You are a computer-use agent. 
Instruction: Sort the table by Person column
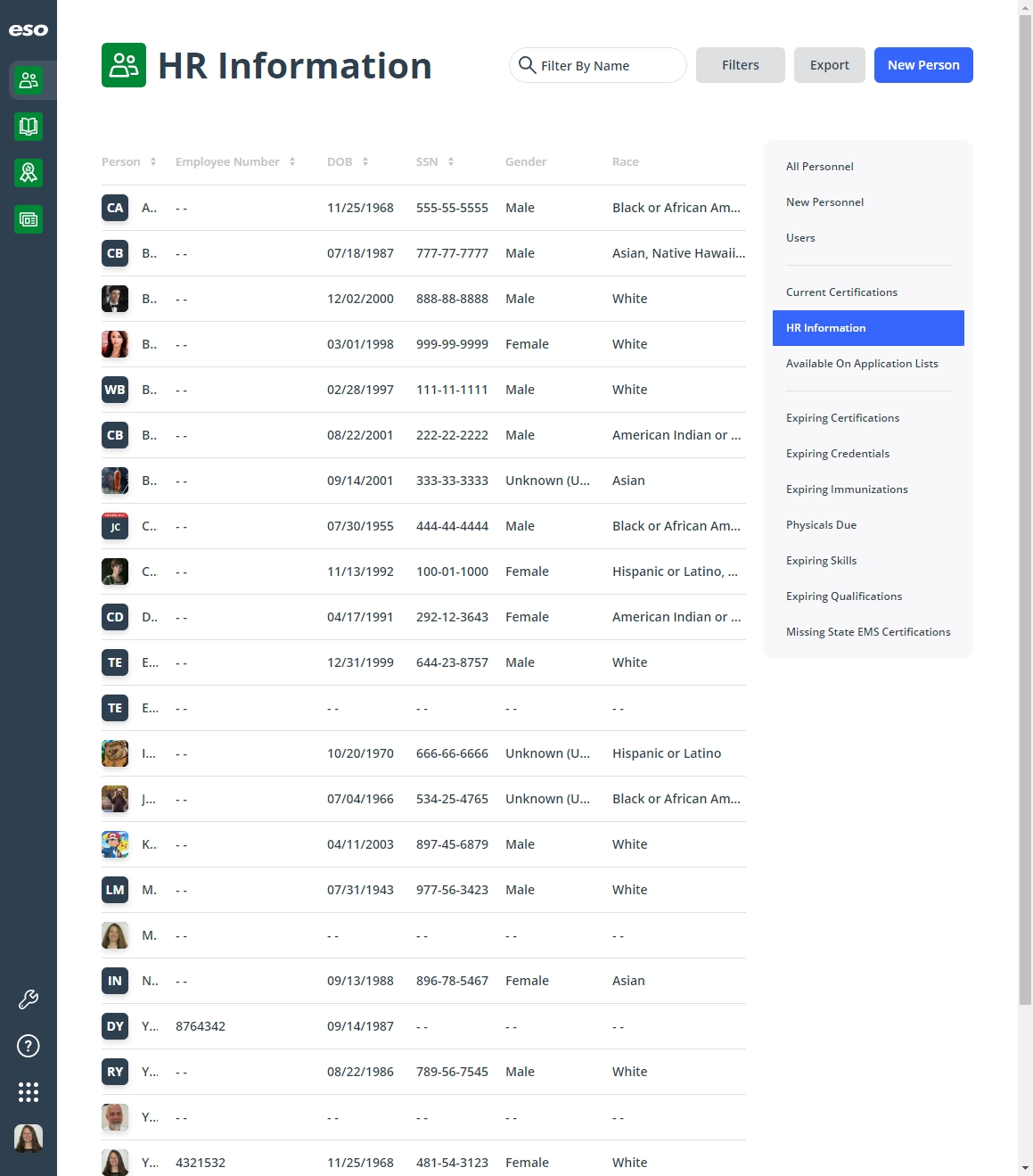coord(153,161)
